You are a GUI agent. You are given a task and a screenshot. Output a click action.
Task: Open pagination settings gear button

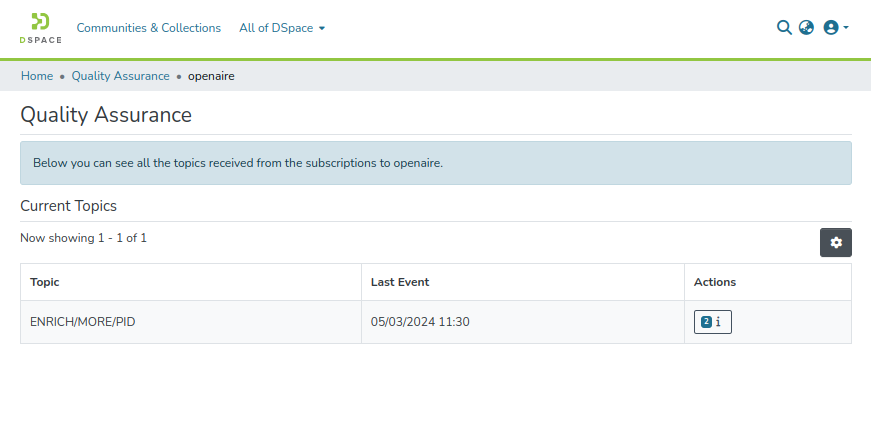coord(835,242)
